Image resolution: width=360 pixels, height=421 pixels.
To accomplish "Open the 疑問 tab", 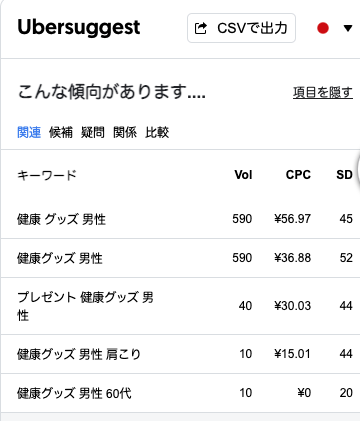I will [93, 132].
